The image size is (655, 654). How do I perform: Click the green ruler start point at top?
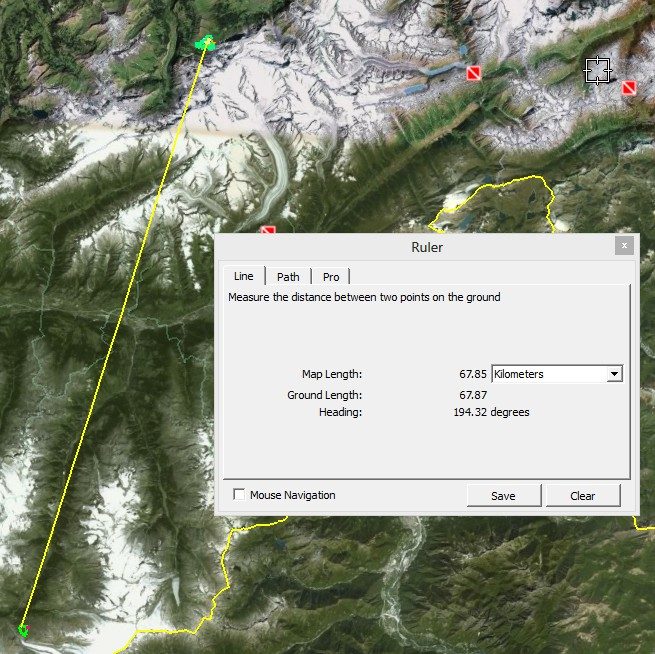[x=207, y=42]
